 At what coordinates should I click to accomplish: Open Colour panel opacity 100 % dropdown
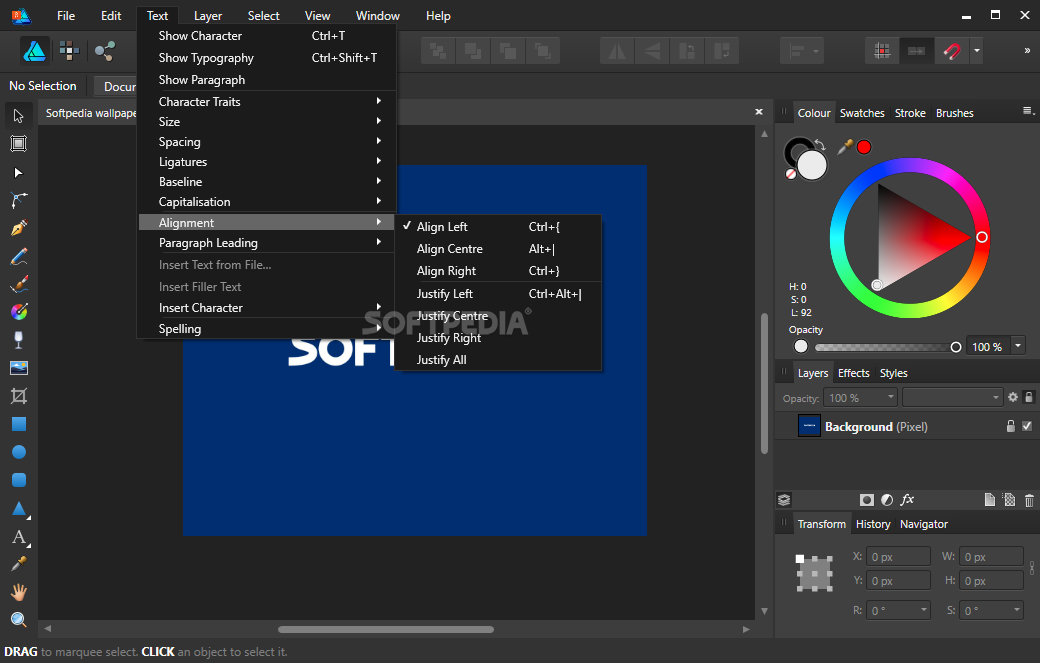(x=1017, y=346)
